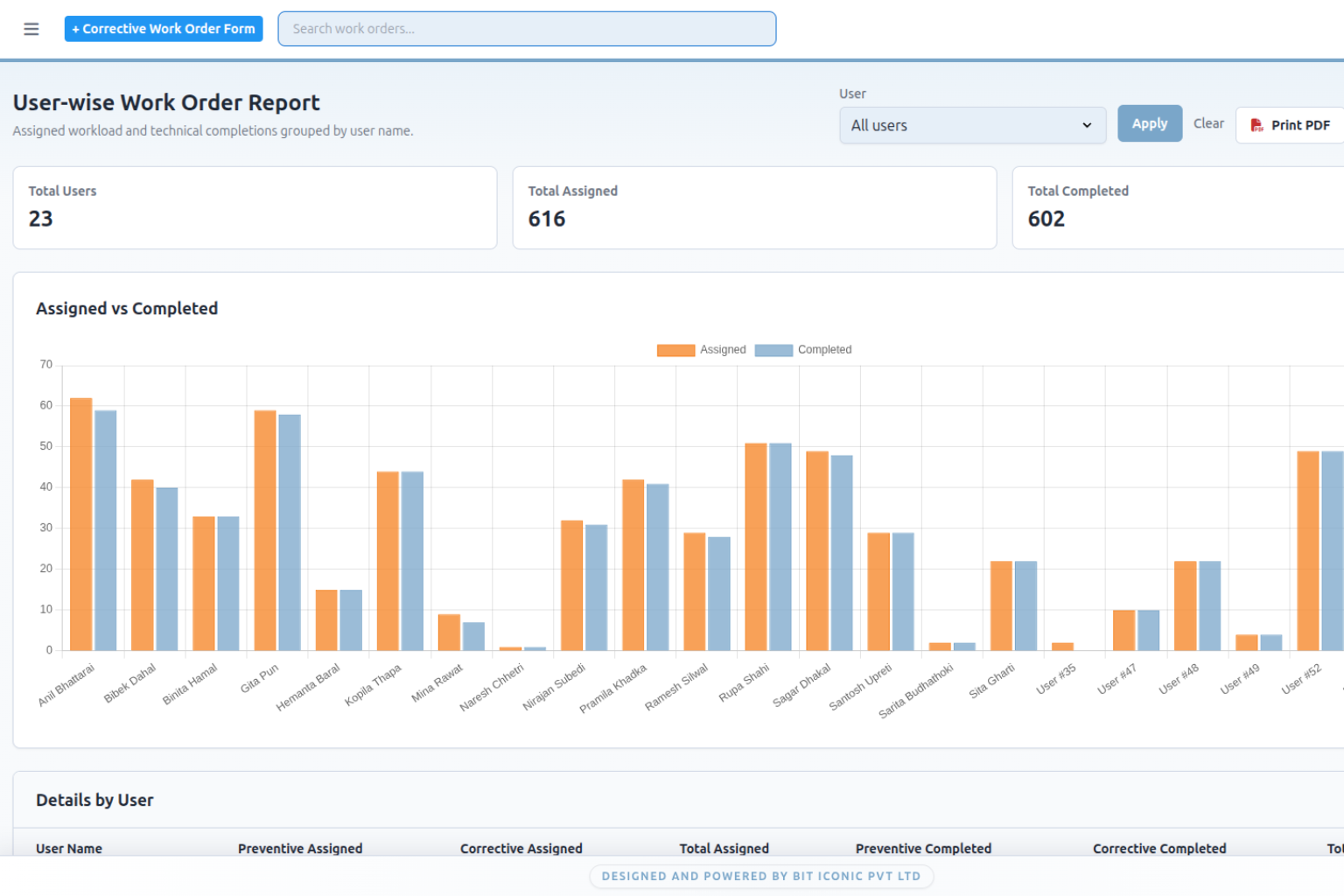Screen dimensions: 1344x896
Task: Sort by the User Name column header
Action: point(69,848)
